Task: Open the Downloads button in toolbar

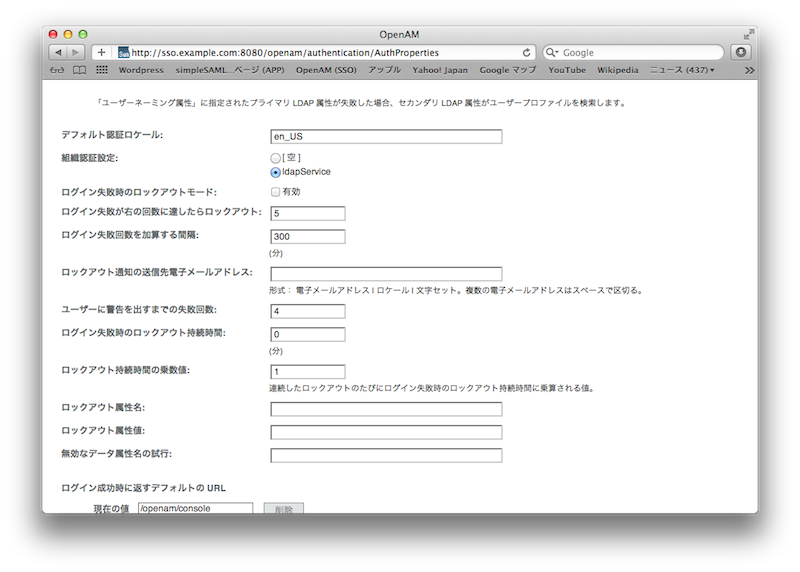Action: [x=741, y=52]
